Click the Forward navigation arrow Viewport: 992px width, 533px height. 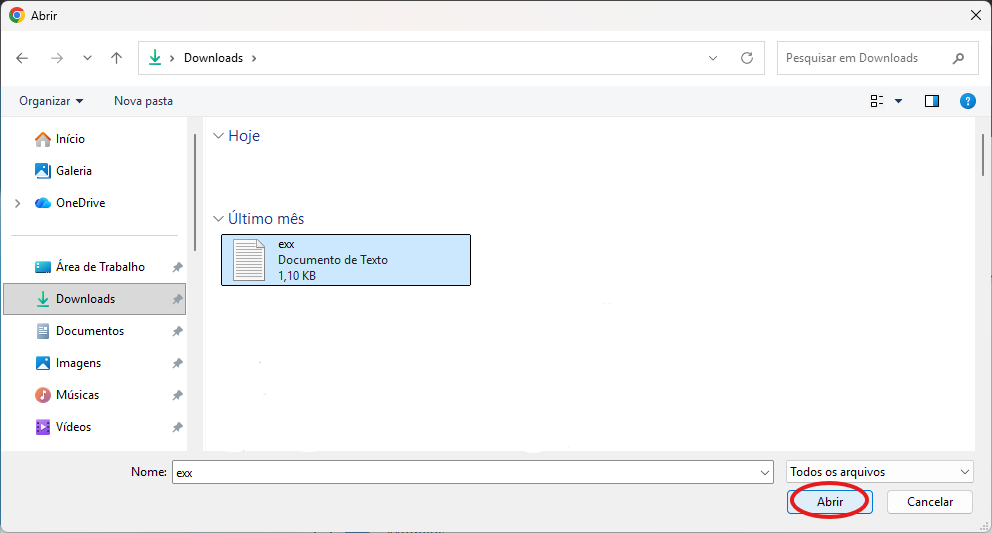click(x=56, y=58)
